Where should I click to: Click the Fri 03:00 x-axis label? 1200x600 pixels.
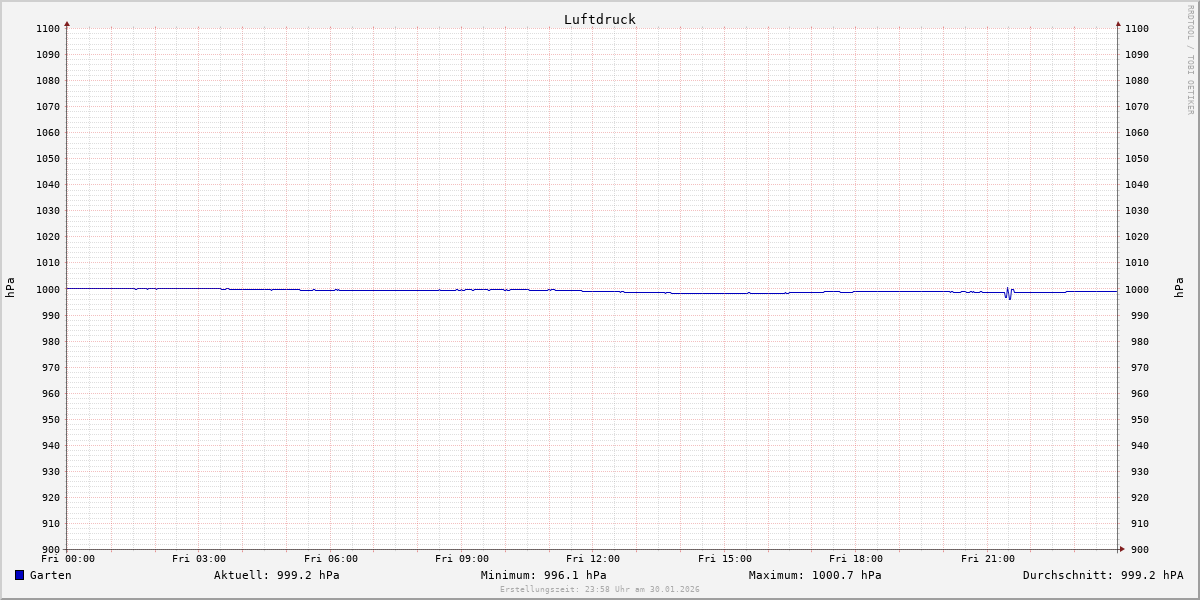click(199, 559)
